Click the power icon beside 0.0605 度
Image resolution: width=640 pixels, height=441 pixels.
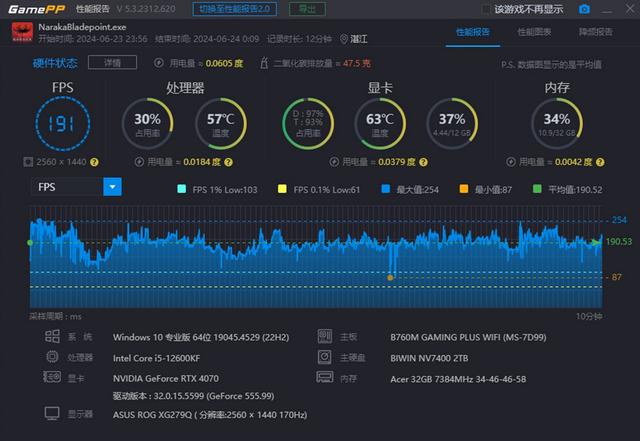click(x=159, y=63)
